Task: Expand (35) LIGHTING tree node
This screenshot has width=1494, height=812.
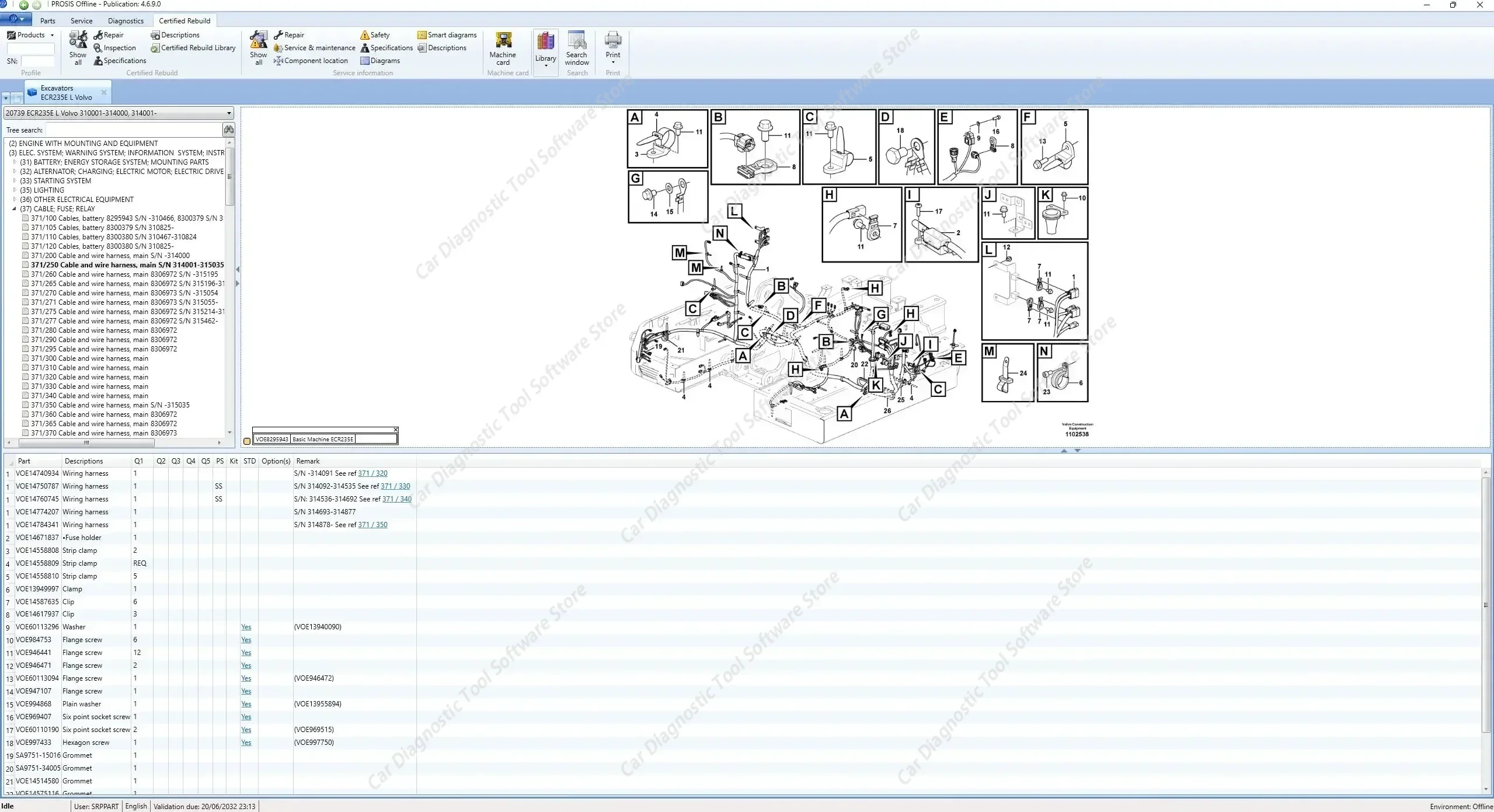Action: point(15,190)
